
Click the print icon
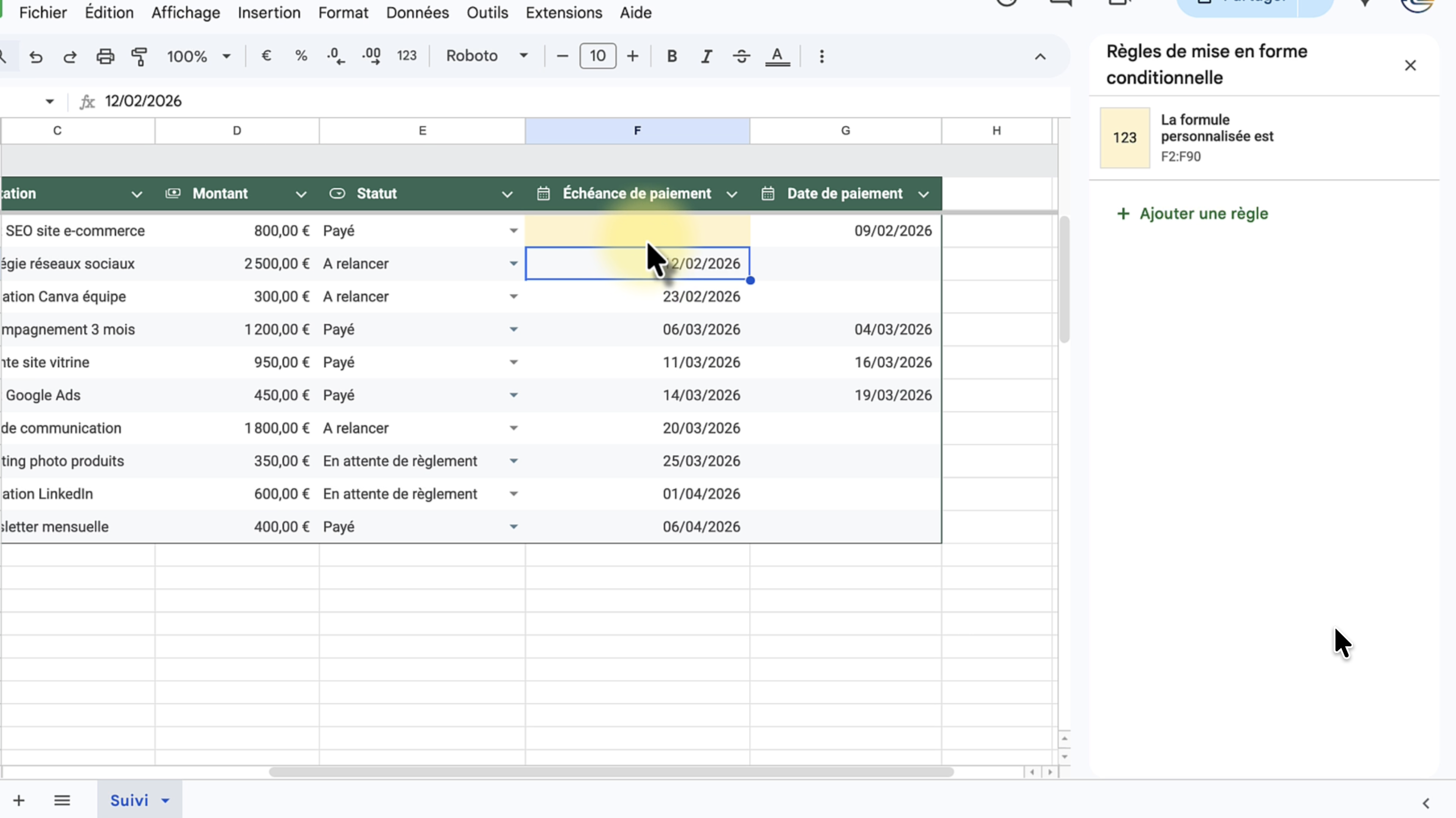coord(105,56)
